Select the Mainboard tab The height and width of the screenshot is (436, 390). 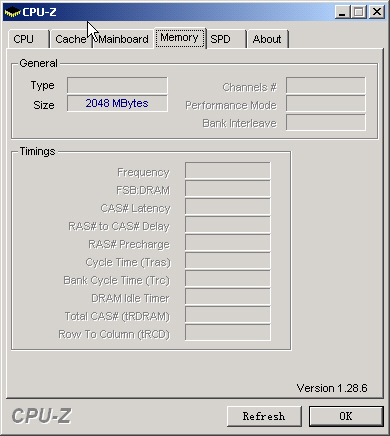(x=124, y=39)
